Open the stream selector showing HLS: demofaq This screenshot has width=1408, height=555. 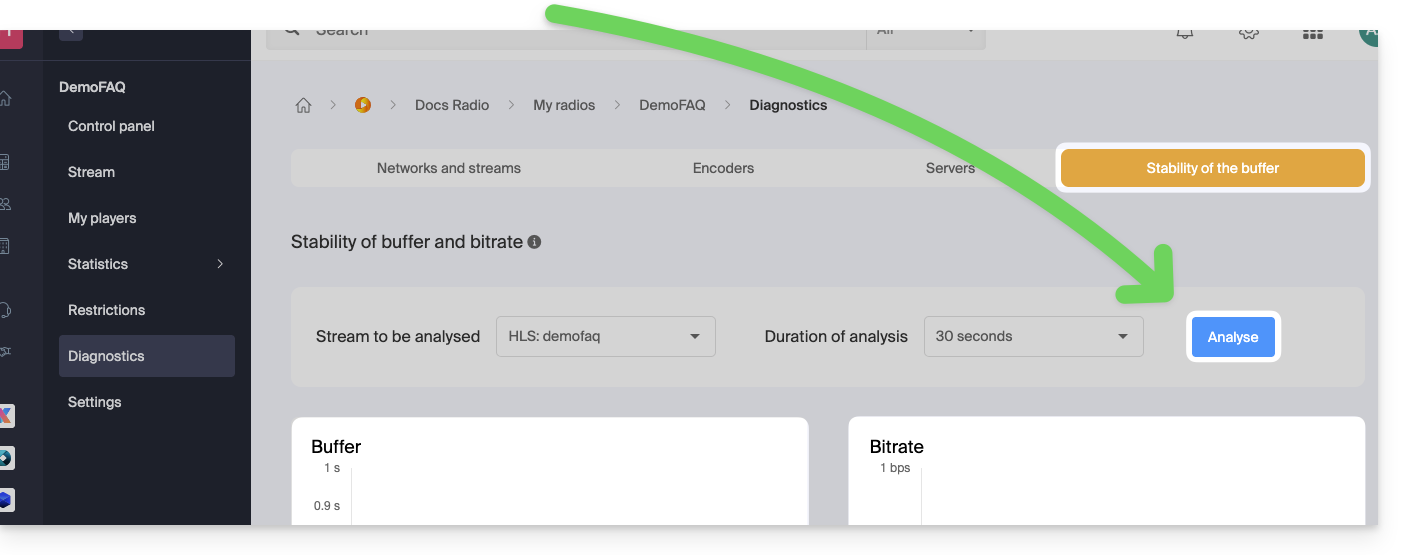(605, 337)
